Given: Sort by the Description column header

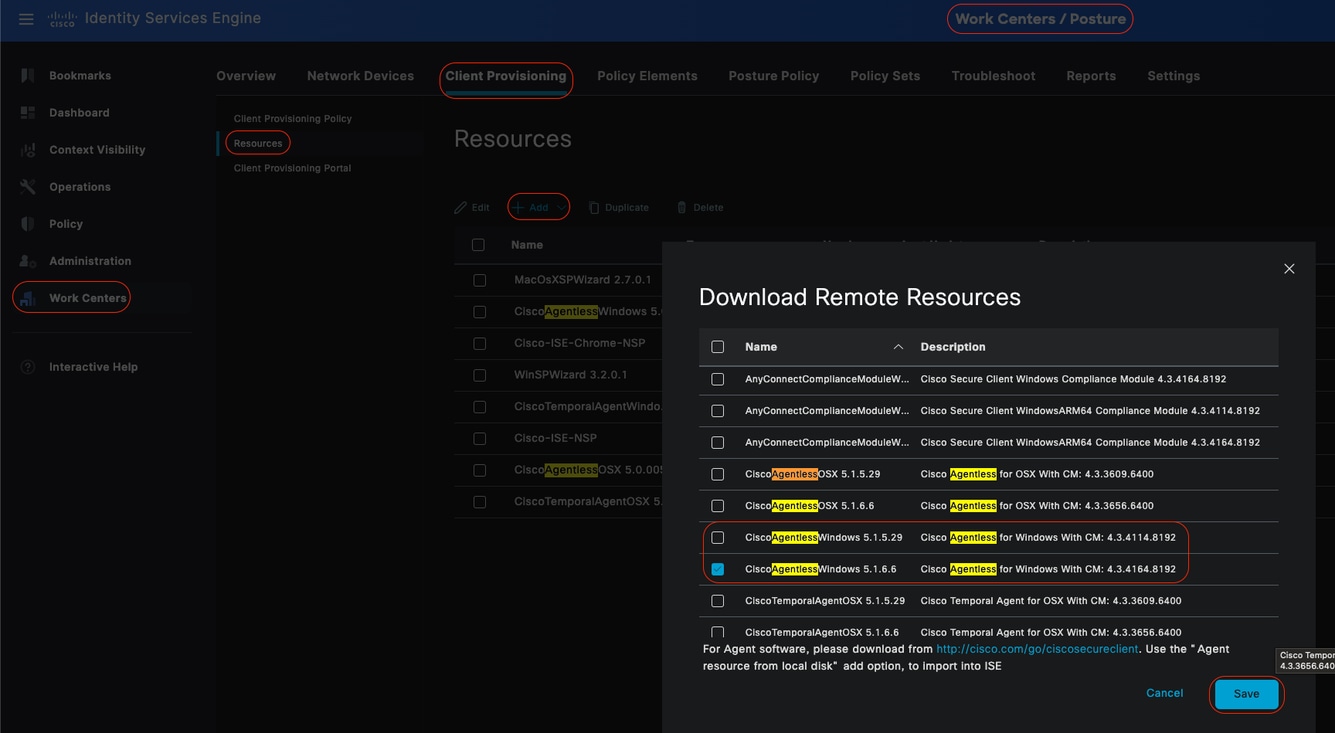Looking at the screenshot, I should click(x=953, y=347).
